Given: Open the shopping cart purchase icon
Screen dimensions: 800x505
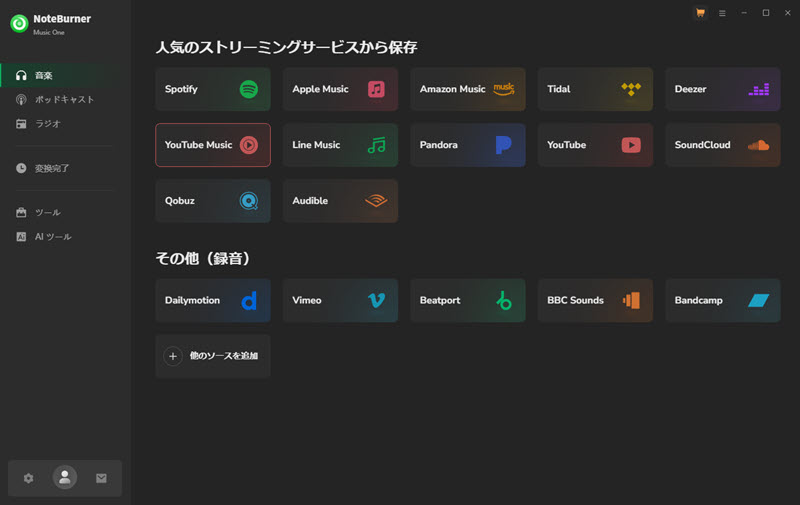Looking at the screenshot, I should [x=701, y=13].
